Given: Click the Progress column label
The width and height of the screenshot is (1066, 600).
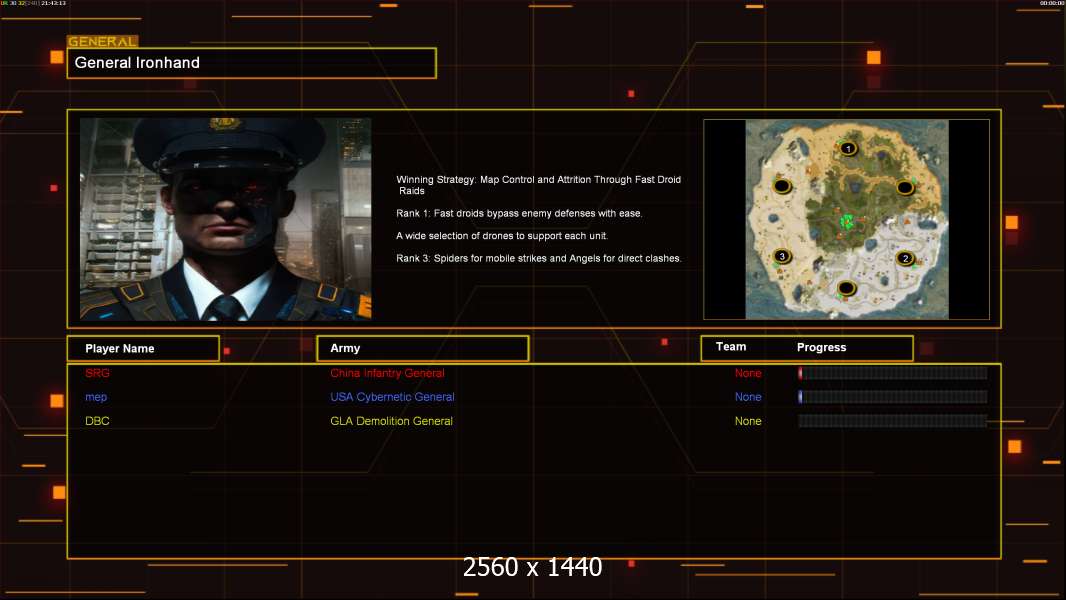Looking at the screenshot, I should [x=821, y=347].
